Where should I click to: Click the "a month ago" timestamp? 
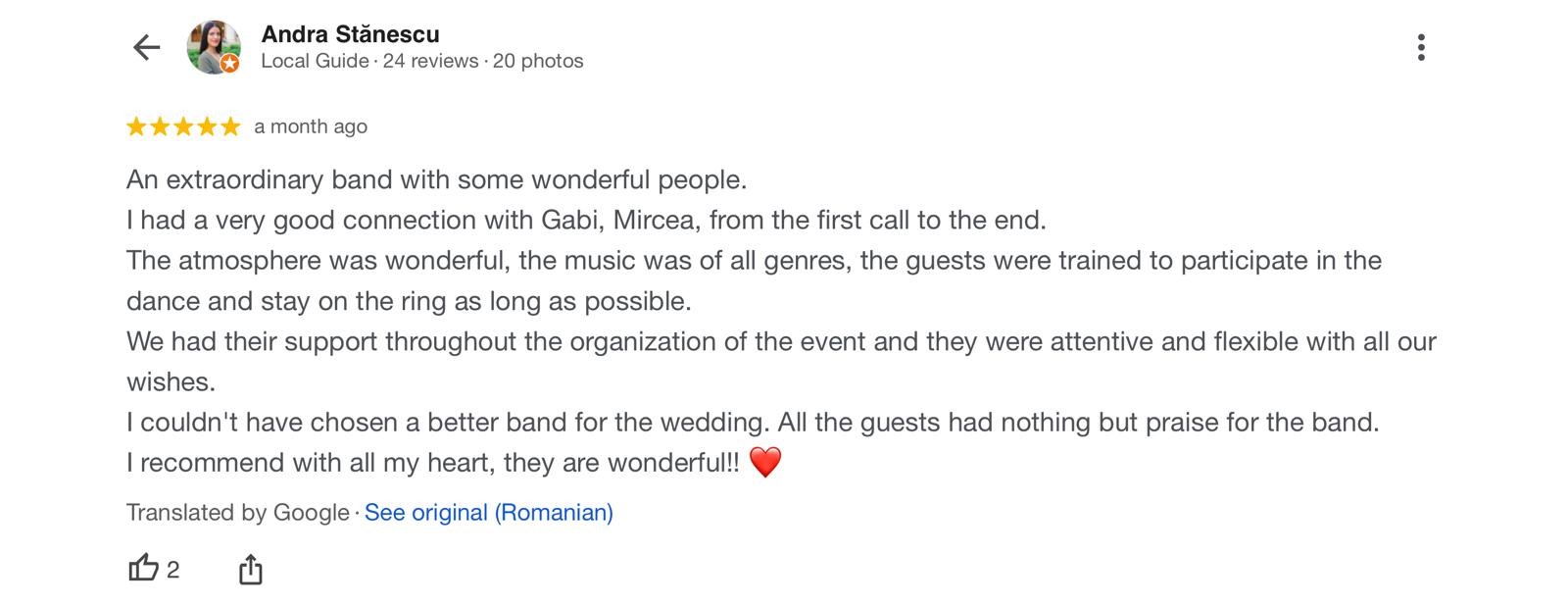[x=311, y=126]
